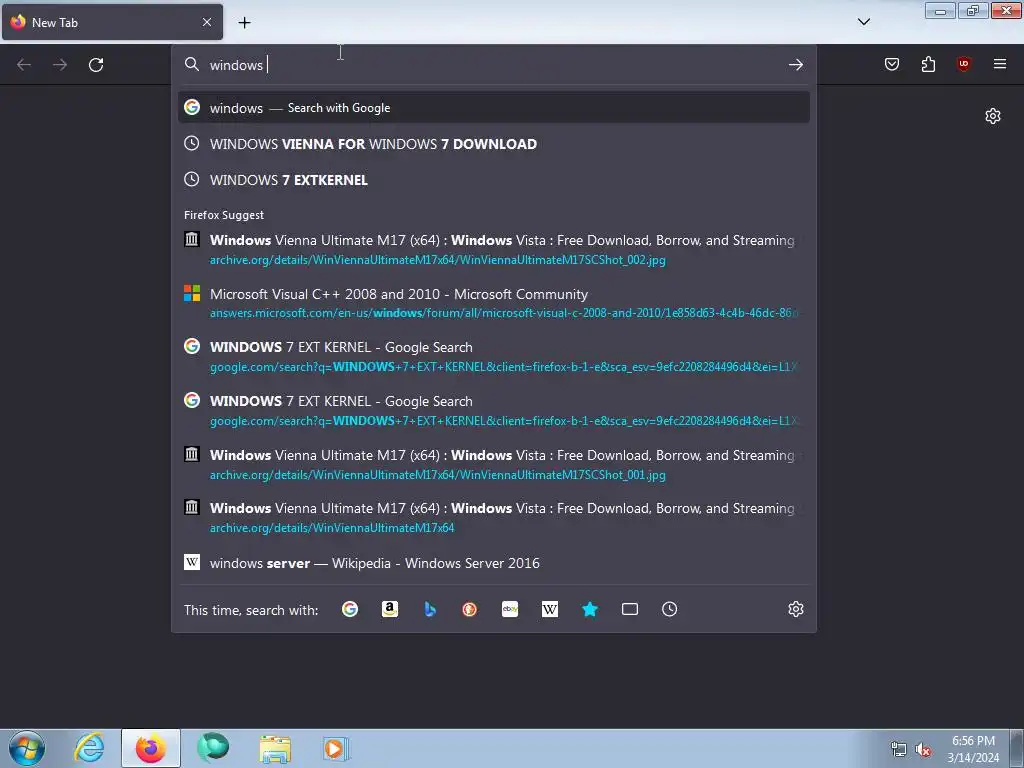
Task: Select the New Tab tab
Action: [112, 22]
